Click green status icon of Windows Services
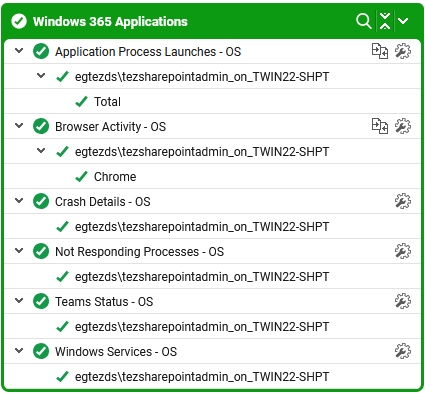Image resolution: width=425 pixels, height=393 pixels. tap(41, 351)
